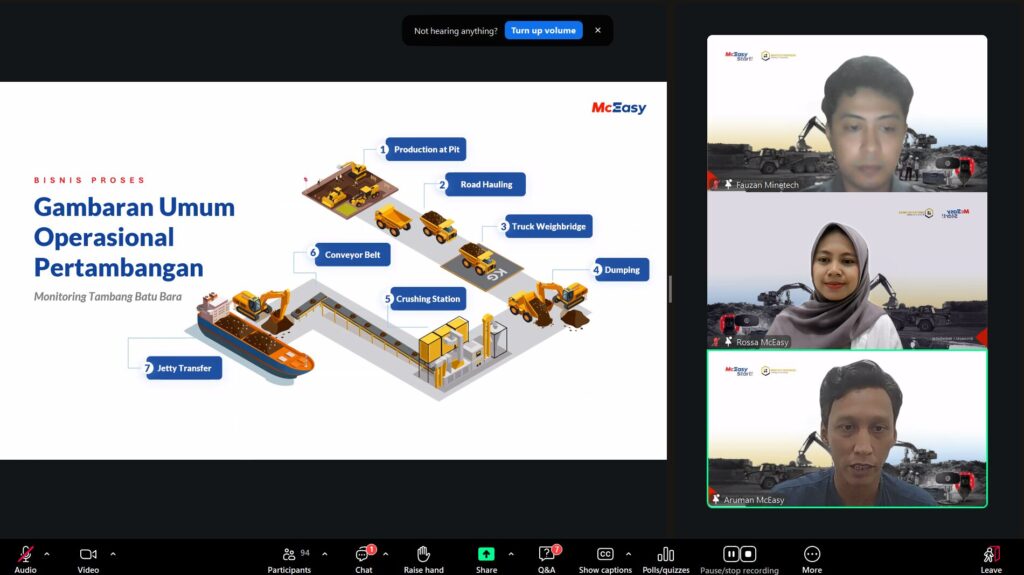The width and height of the screenshot is (1024, 575).
Task: Unmute the microphone via Audio icon
Action: click(25, 555)
